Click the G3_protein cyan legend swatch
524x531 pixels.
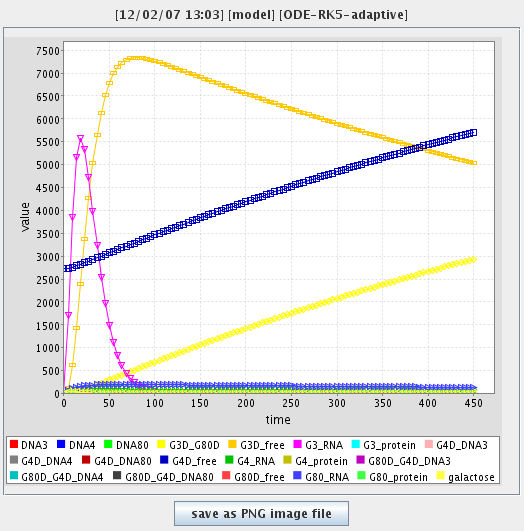[x=356, y=444]
